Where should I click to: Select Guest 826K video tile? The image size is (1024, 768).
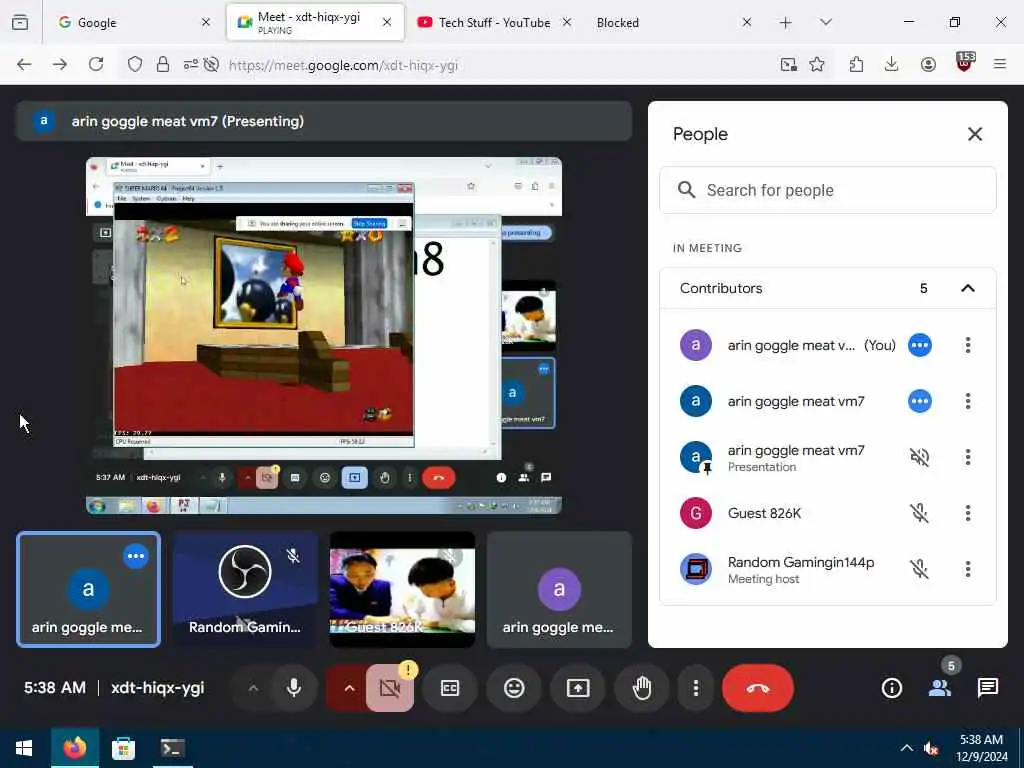402,590
